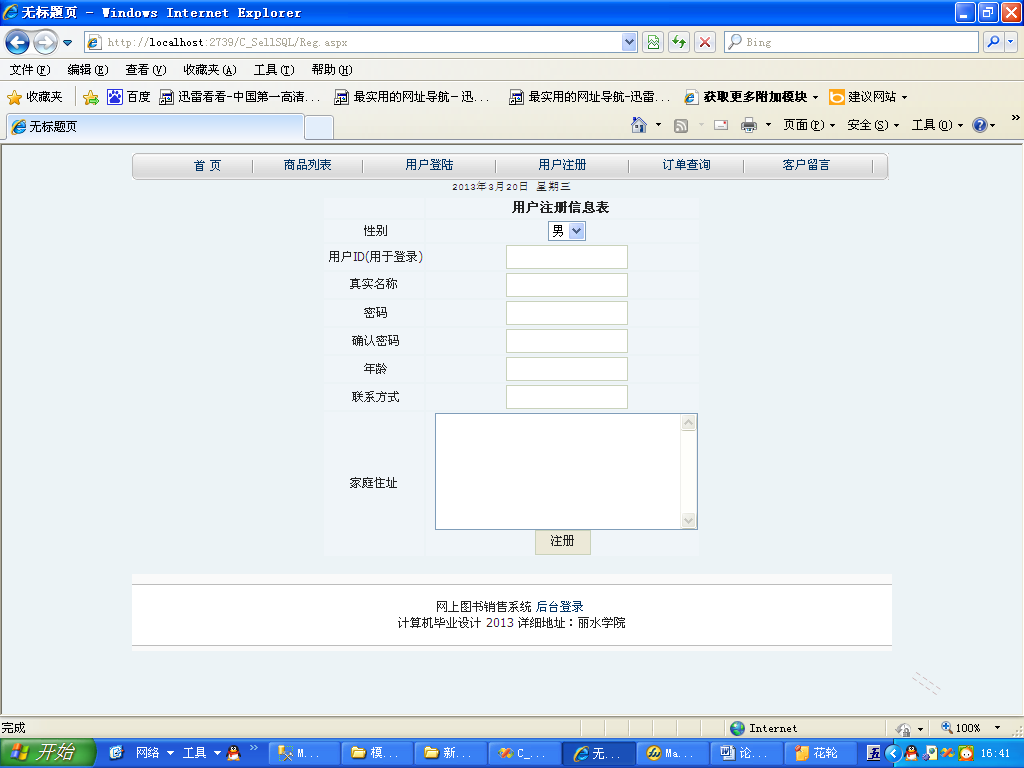Click into the Bing search box
The height and width of the screenshot is (768, 1024).
pos(851,42)
